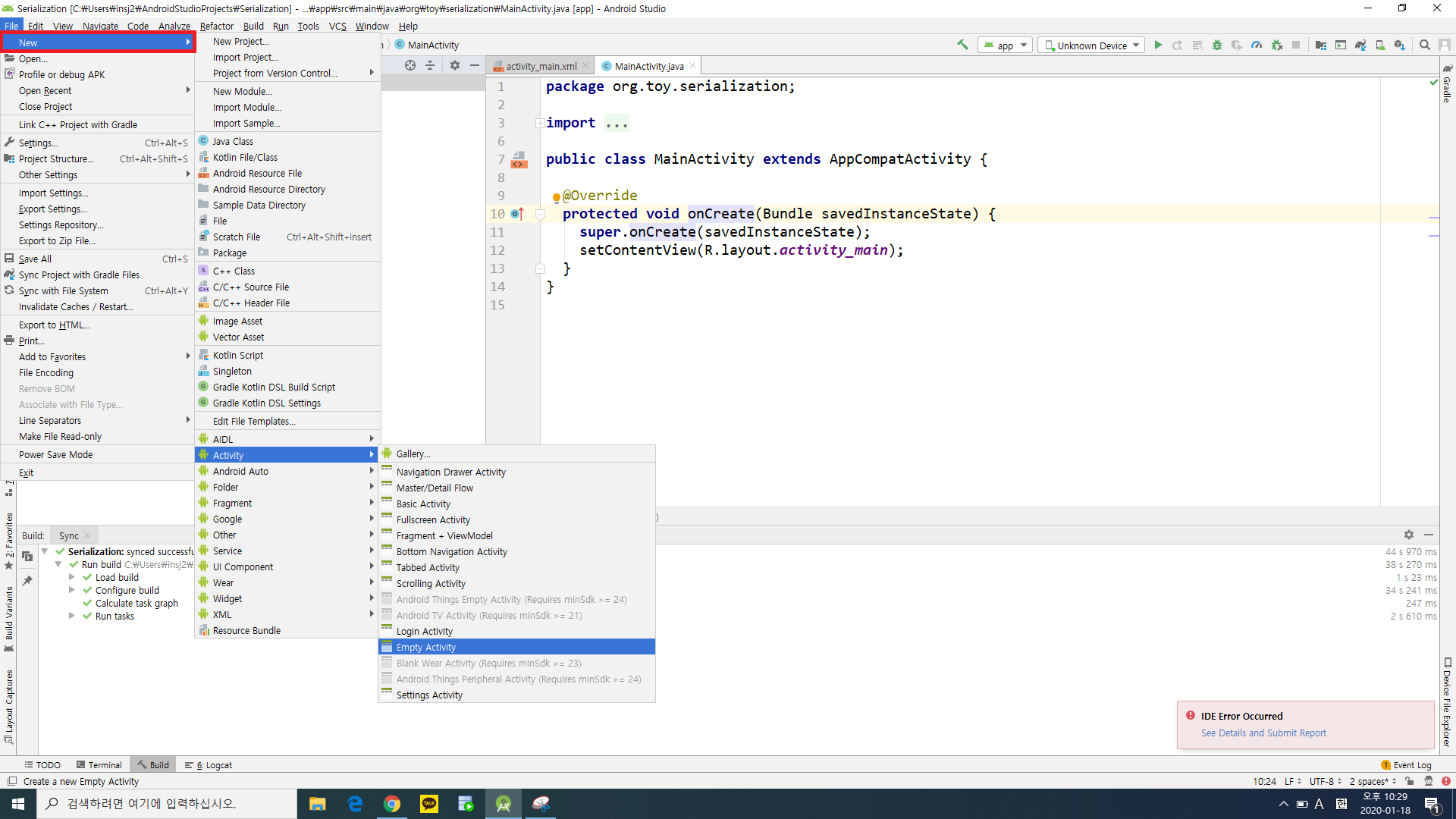Open the Unknown Device selector dropdown
1456x819 pixels.
click(1092, 45)
